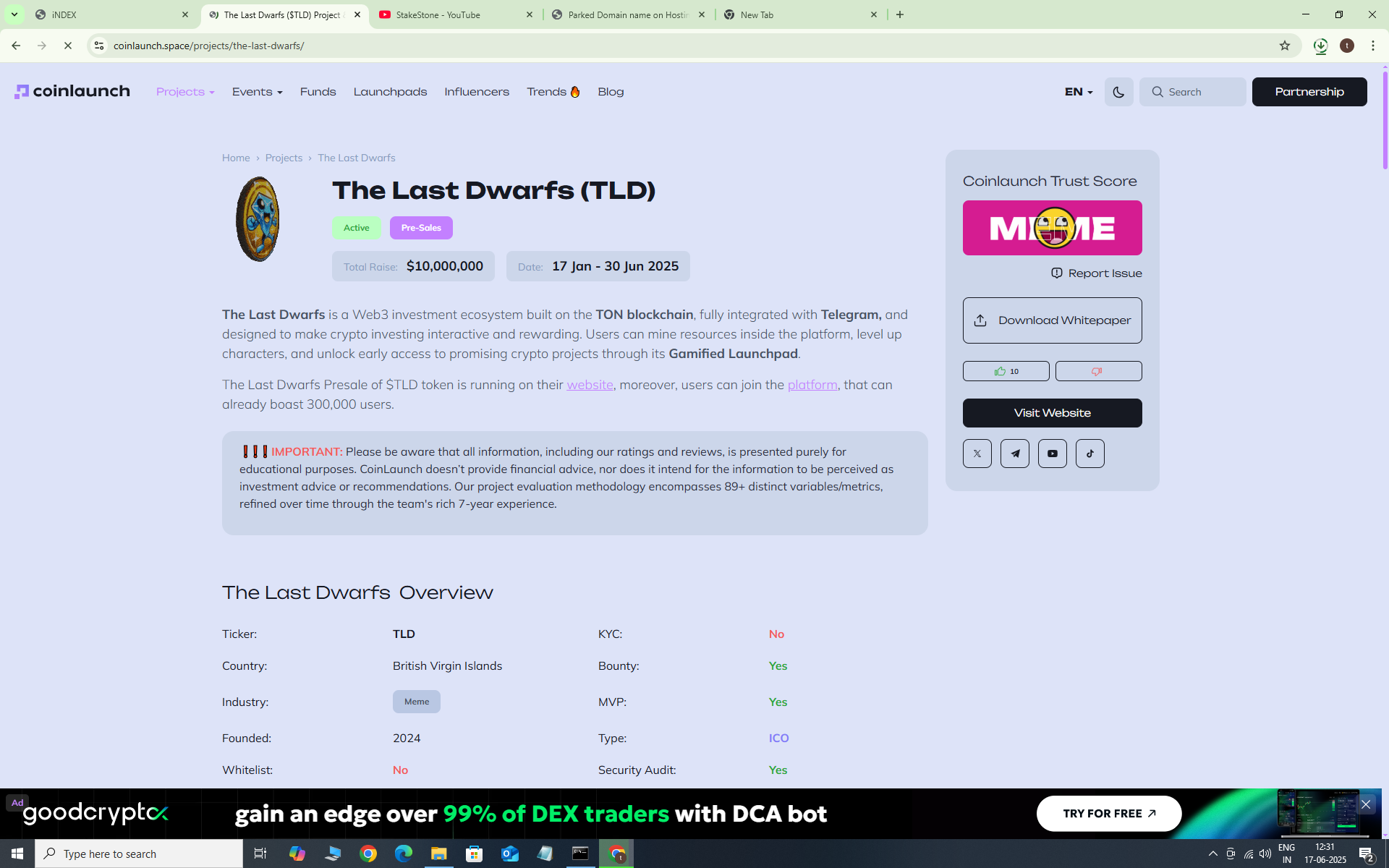Stop page loading button
The height and width of the screenshot is (868, 1389).
tap(68, 46)
